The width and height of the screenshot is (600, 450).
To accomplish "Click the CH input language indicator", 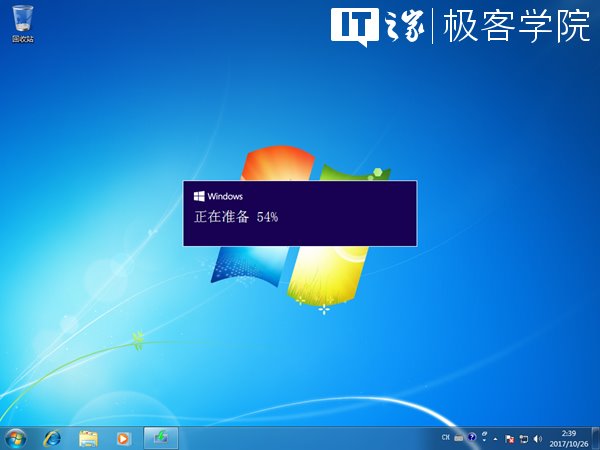I will (x=445, y=437).
